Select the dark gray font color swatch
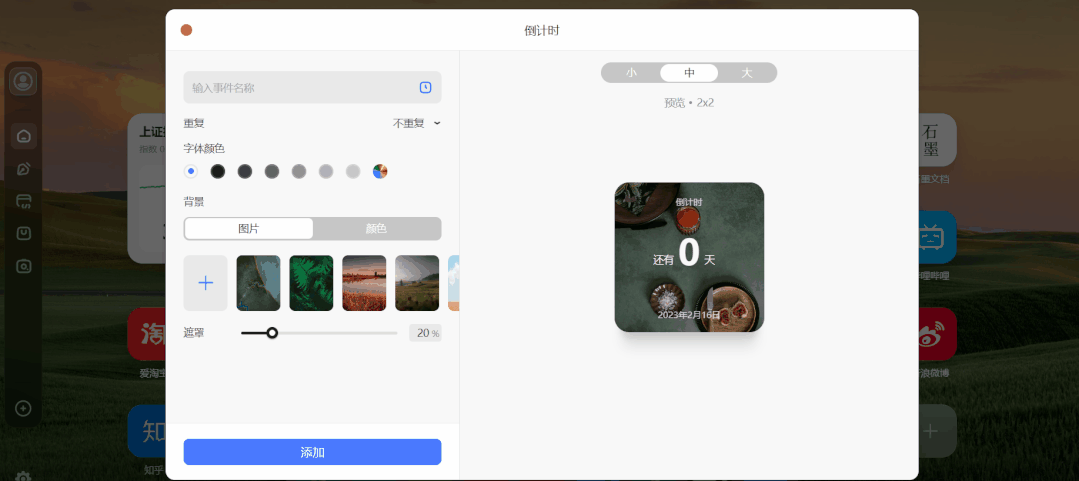Image resolution: width=1079 pixels, height=481 pixels. tap(272, 171)
